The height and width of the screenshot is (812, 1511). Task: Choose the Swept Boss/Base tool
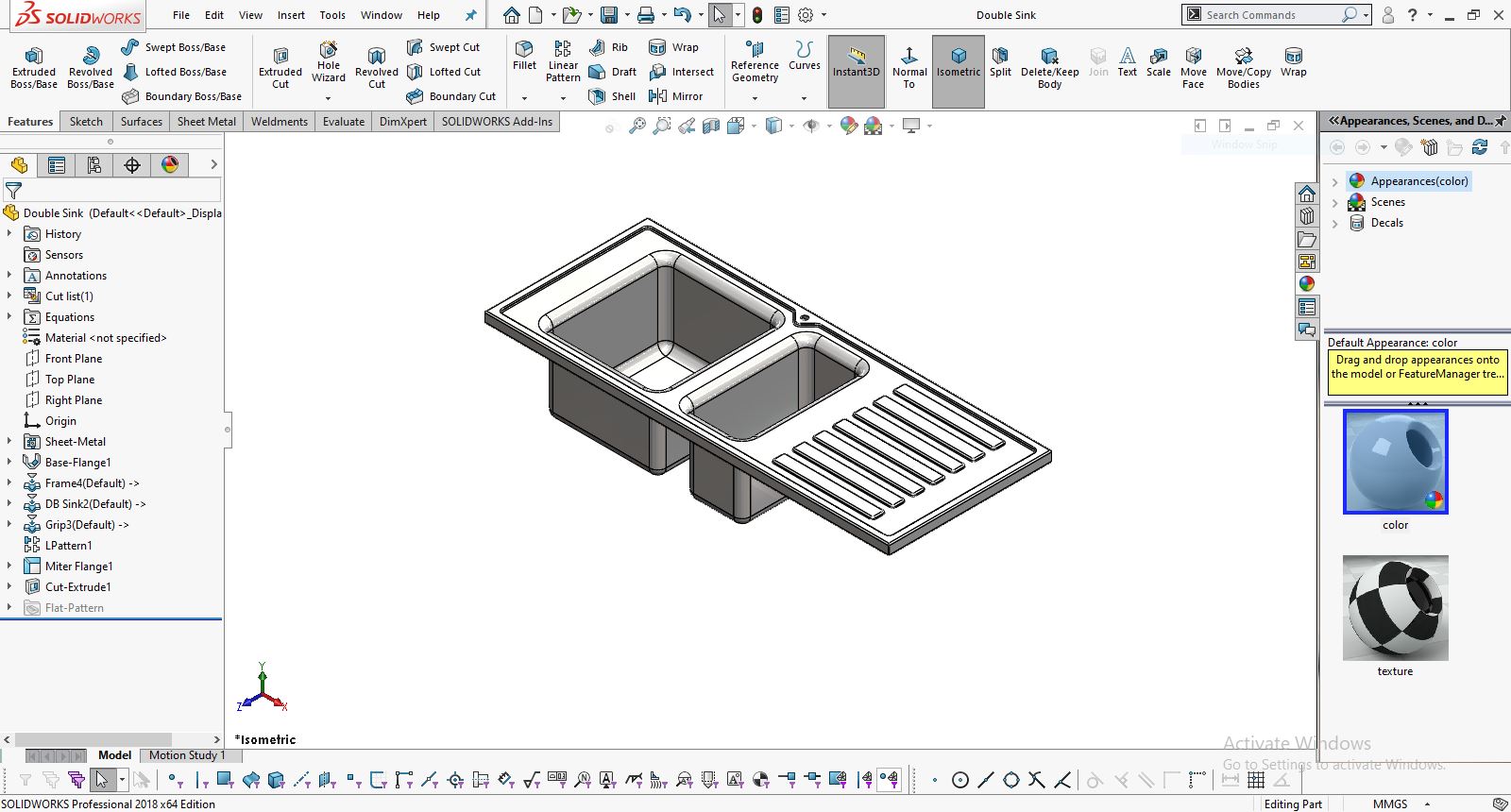(174, 47)
